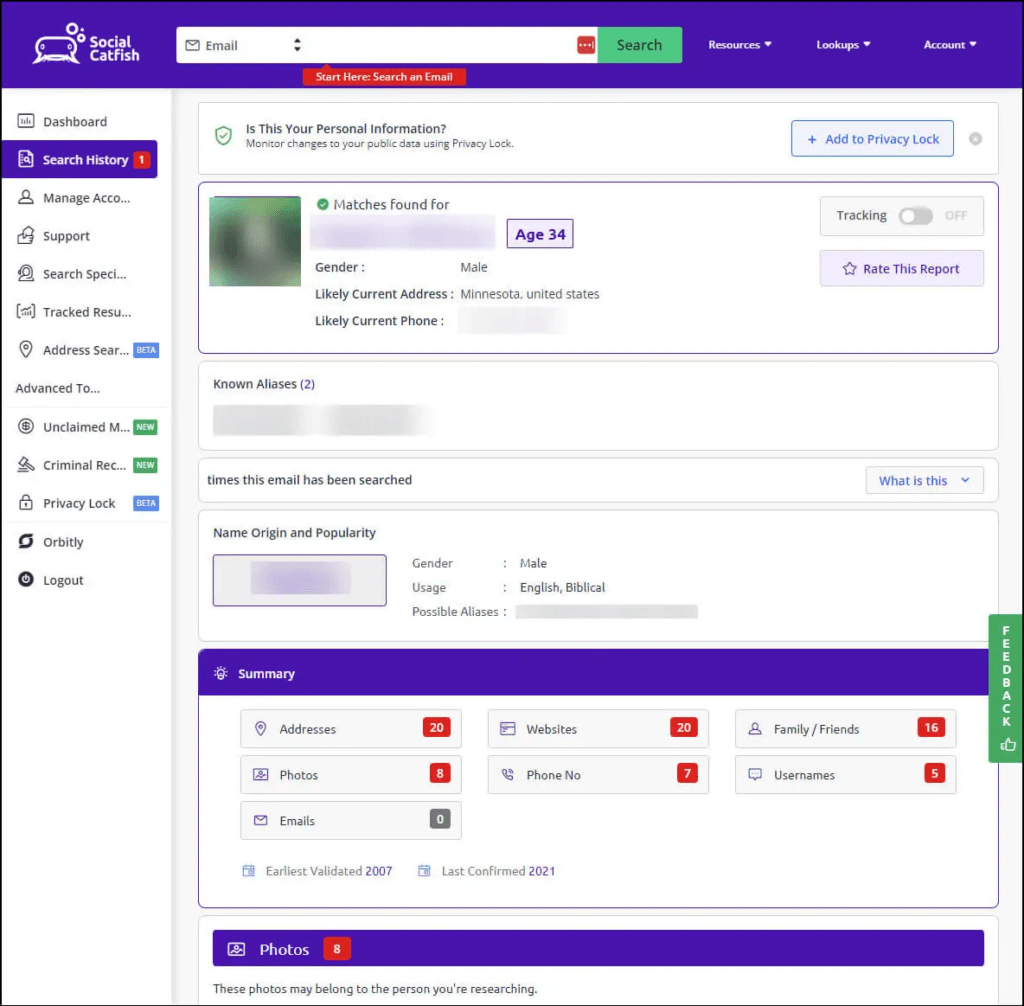Viewport: 1024px width, 1006px height.
Task: Open the Lookups menu
Action: click(x=843, y=44)
